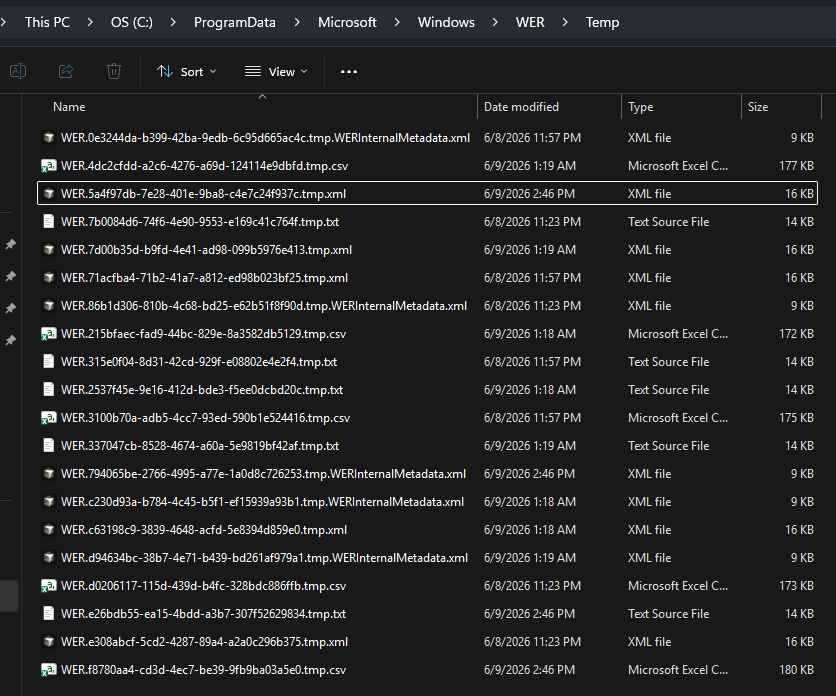Click the Share toolbar icon
The image size is (836, 696).
[66, 71]
